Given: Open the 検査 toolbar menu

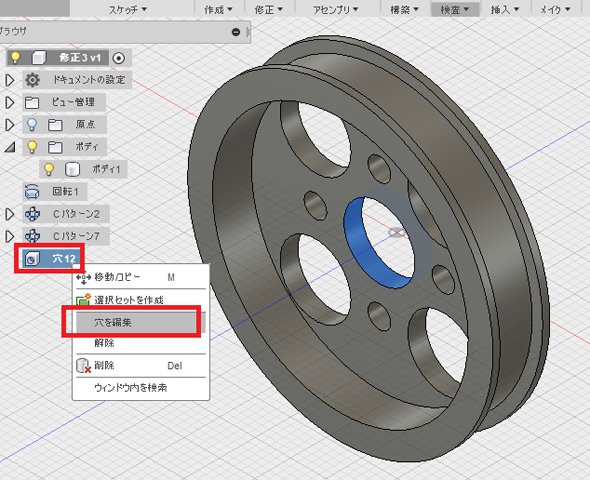Looking at the screenshot, I should (x=455, y=9).
